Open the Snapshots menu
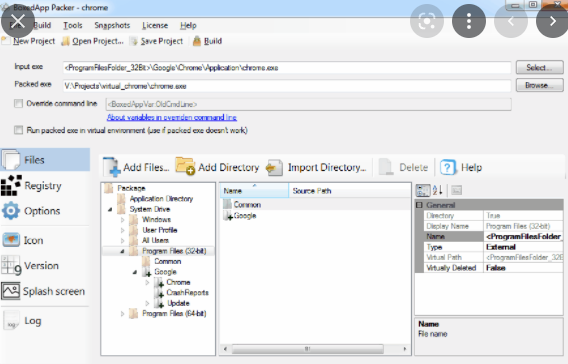 [x=112, y=25]
